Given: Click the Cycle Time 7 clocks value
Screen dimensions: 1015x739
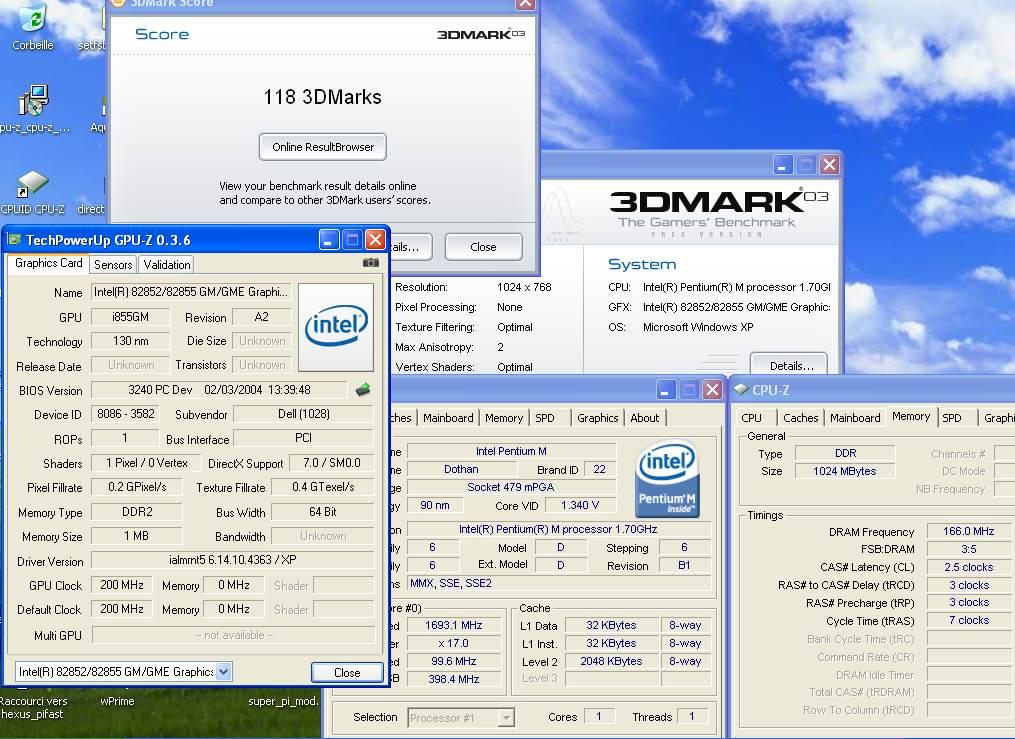Looking at the screenshot, I should (x=968, y=621).
